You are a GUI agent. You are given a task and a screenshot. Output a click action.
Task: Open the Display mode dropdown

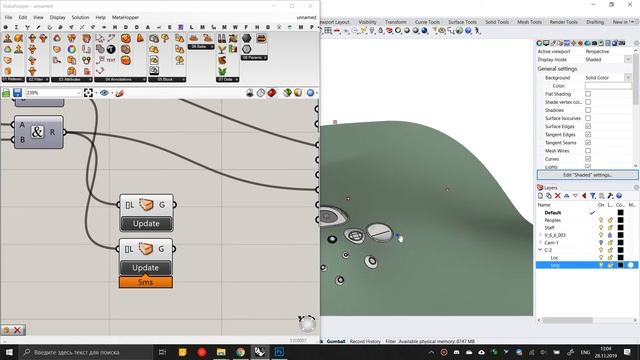click(x=628, y=60)
